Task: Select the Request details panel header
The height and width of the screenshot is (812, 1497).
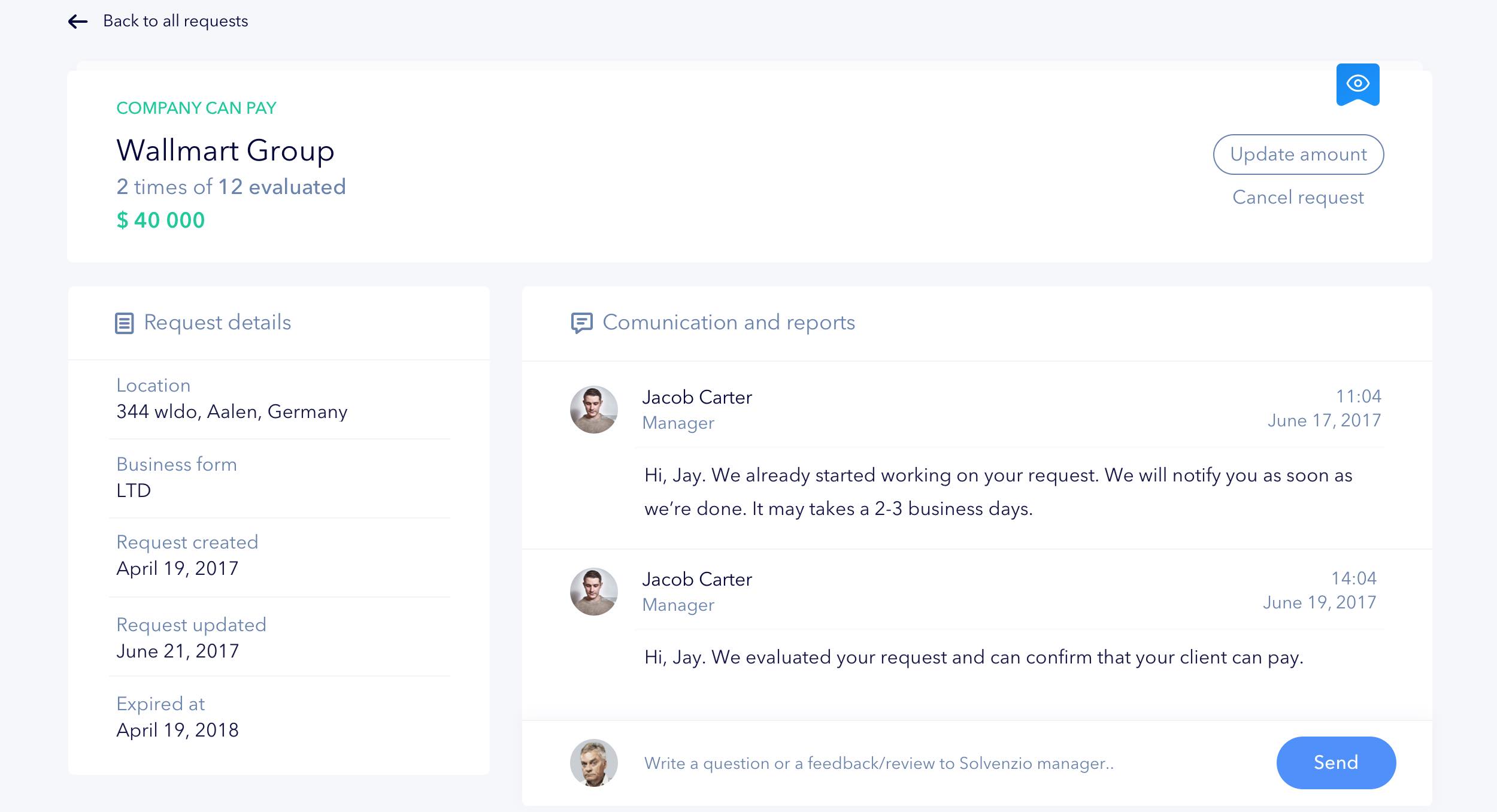Action: click(217, 323)
